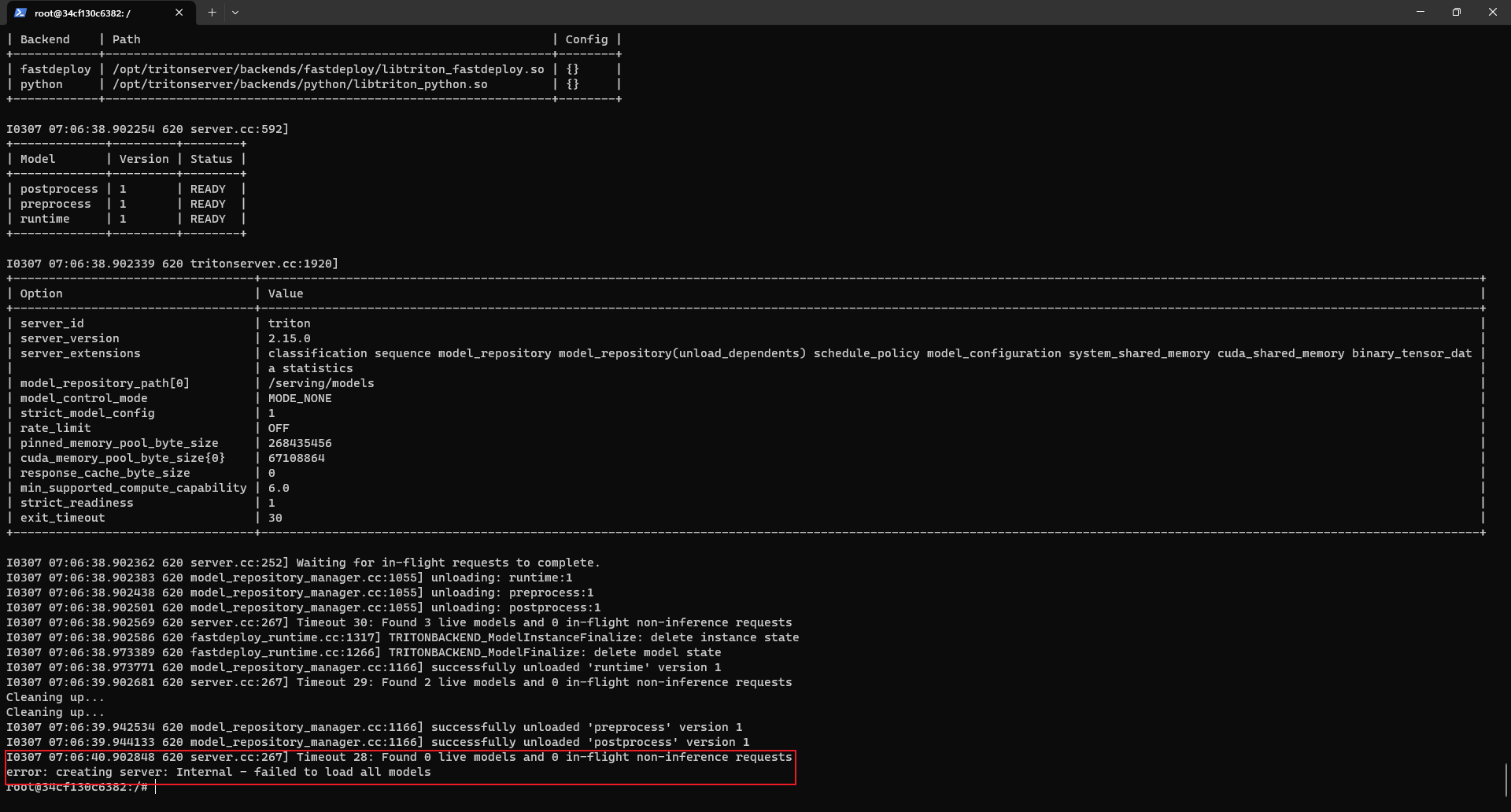This screenshot has height=812, width=1511.
Task: Click the root@34cf130c6382:/# command prompt
Action: 77,787
